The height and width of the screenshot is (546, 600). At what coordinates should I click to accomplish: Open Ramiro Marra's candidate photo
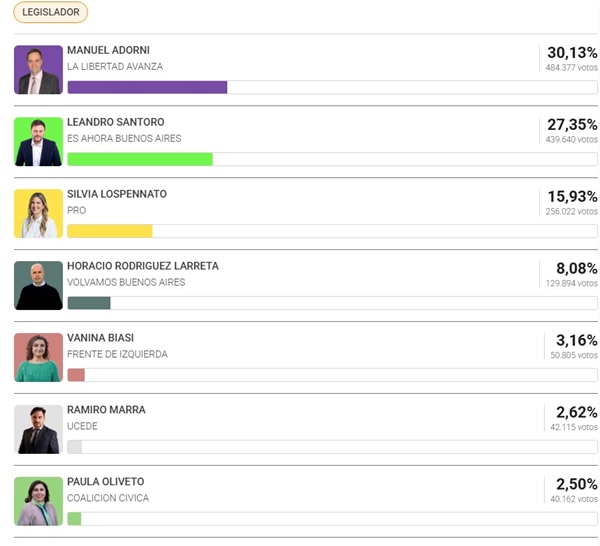[38, 429]
